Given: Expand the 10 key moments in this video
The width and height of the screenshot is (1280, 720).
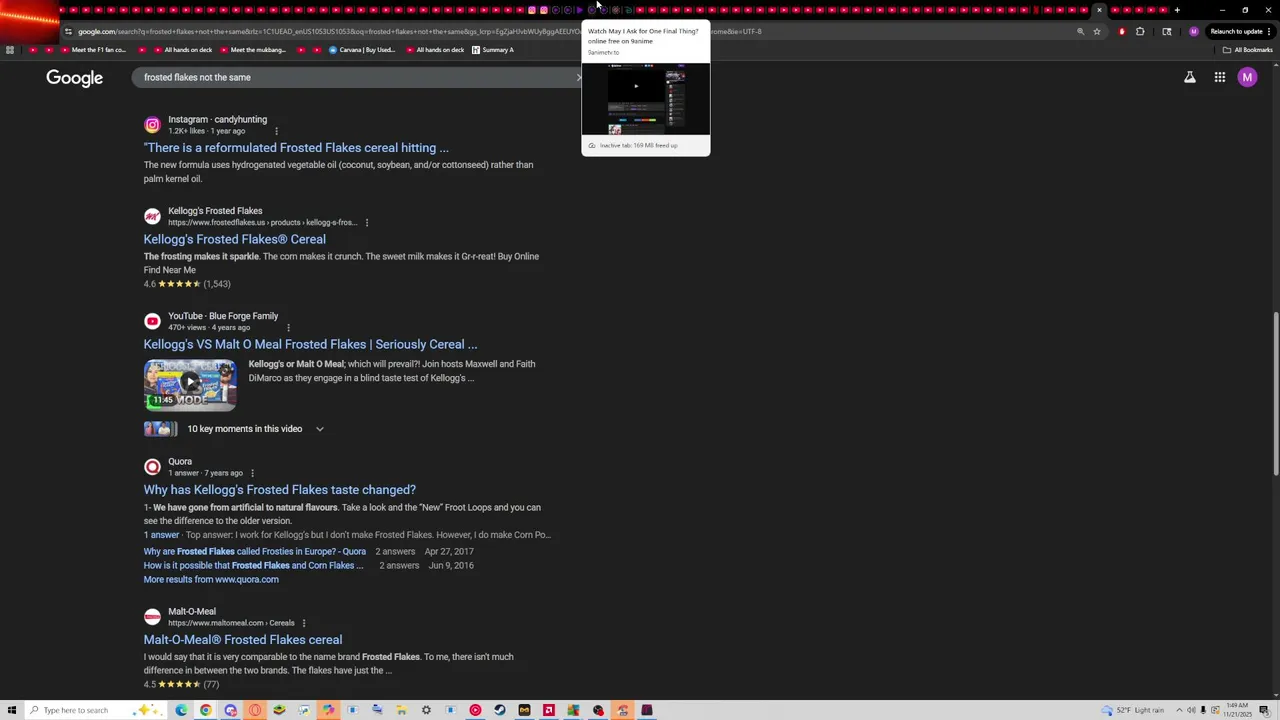Looking at the screenshot, I should point(320,429).
